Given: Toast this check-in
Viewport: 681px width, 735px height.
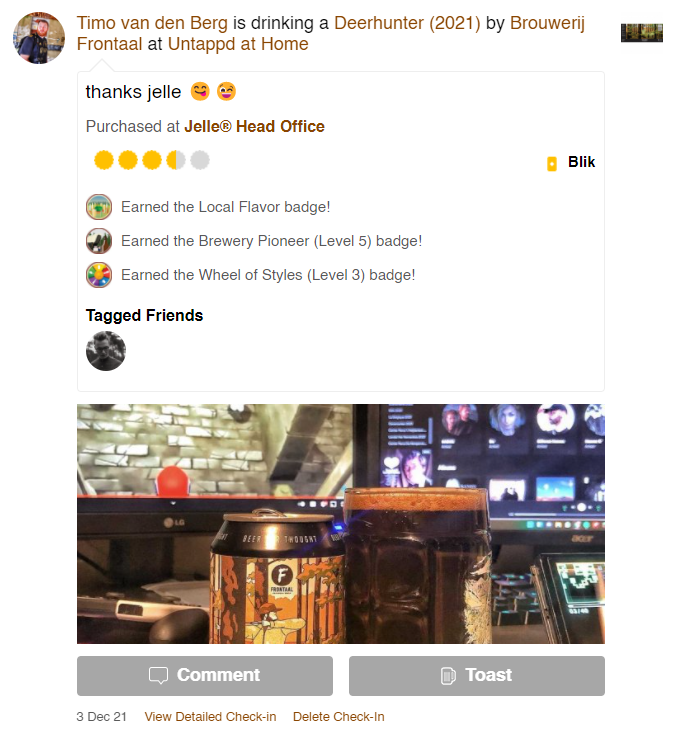Looking at the screenshot, I should click(x=477, y=675).
